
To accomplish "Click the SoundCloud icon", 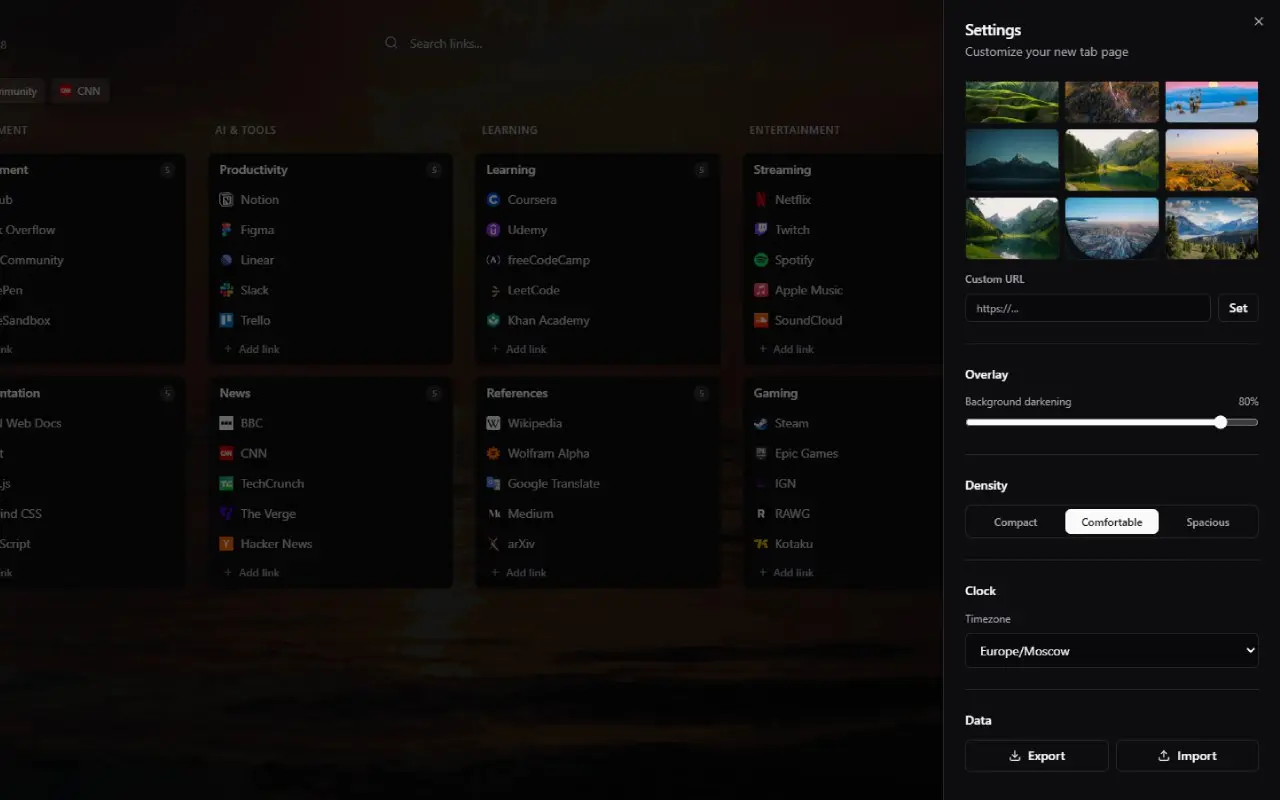I will 760,320.
